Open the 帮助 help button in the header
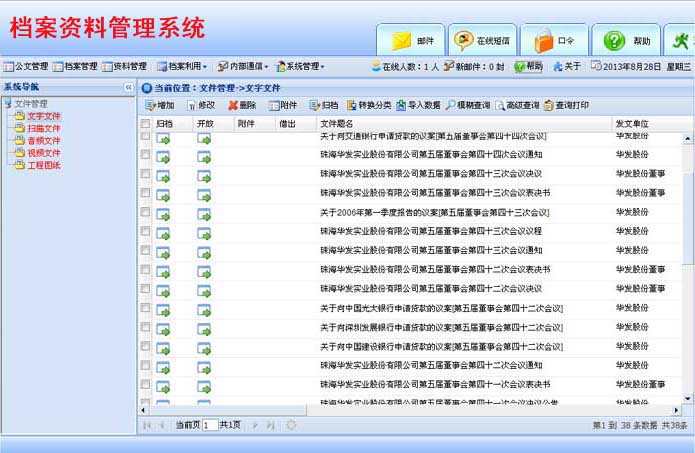695x453 pixels. tap(625, 40)
